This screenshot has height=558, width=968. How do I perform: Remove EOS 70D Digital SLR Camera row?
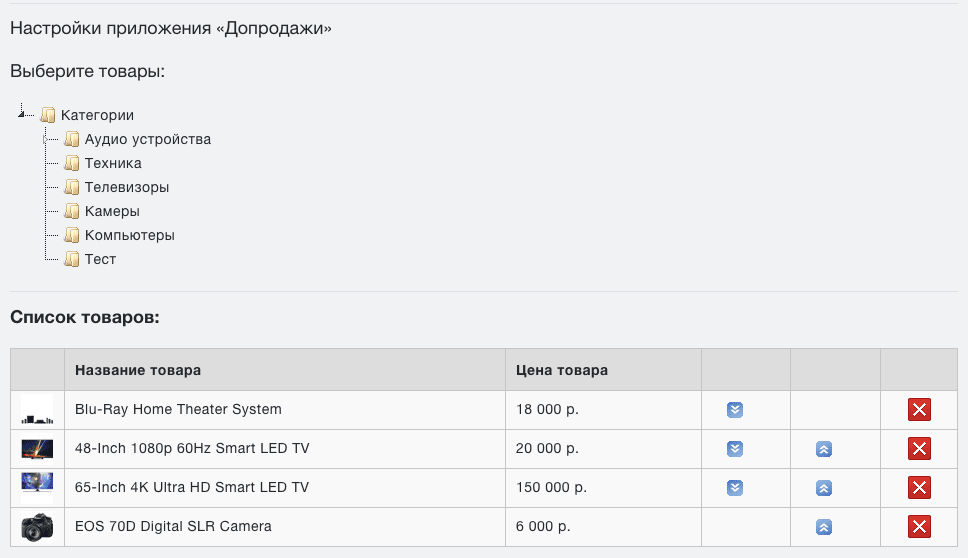click(919, 526)
